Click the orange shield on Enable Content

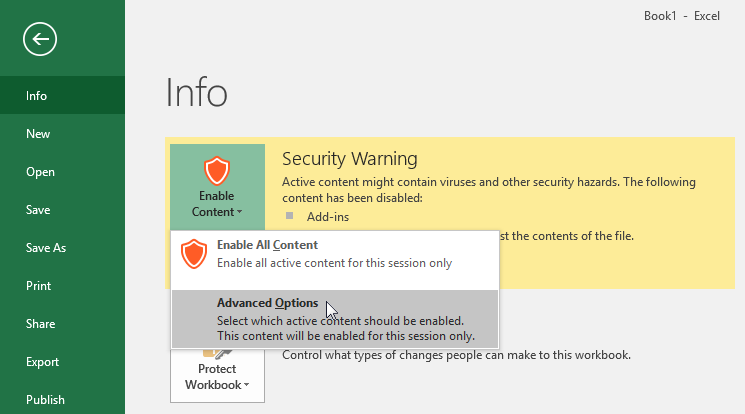click(x=216, y=169)
